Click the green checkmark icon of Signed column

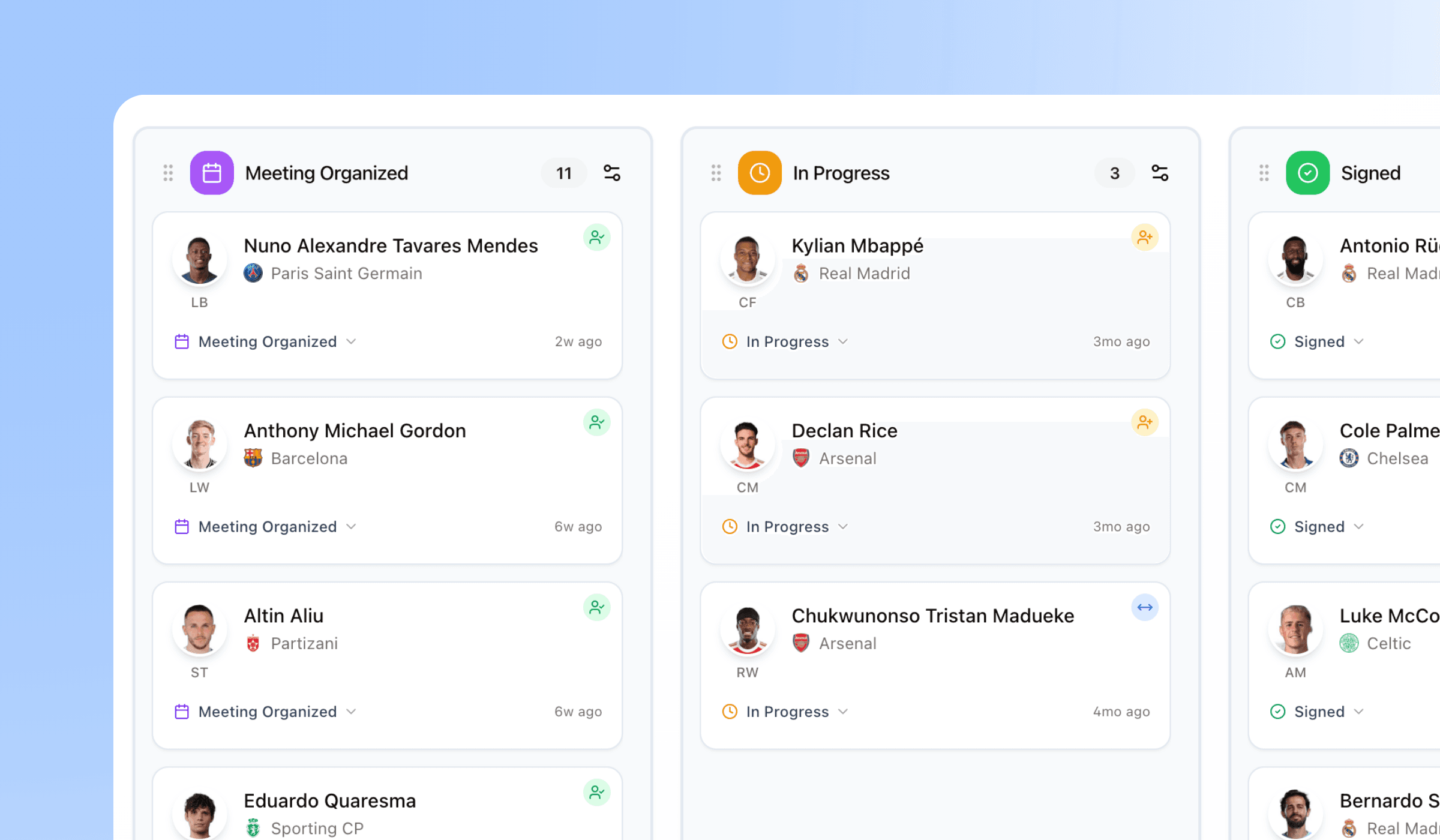tap(1308, 173)
